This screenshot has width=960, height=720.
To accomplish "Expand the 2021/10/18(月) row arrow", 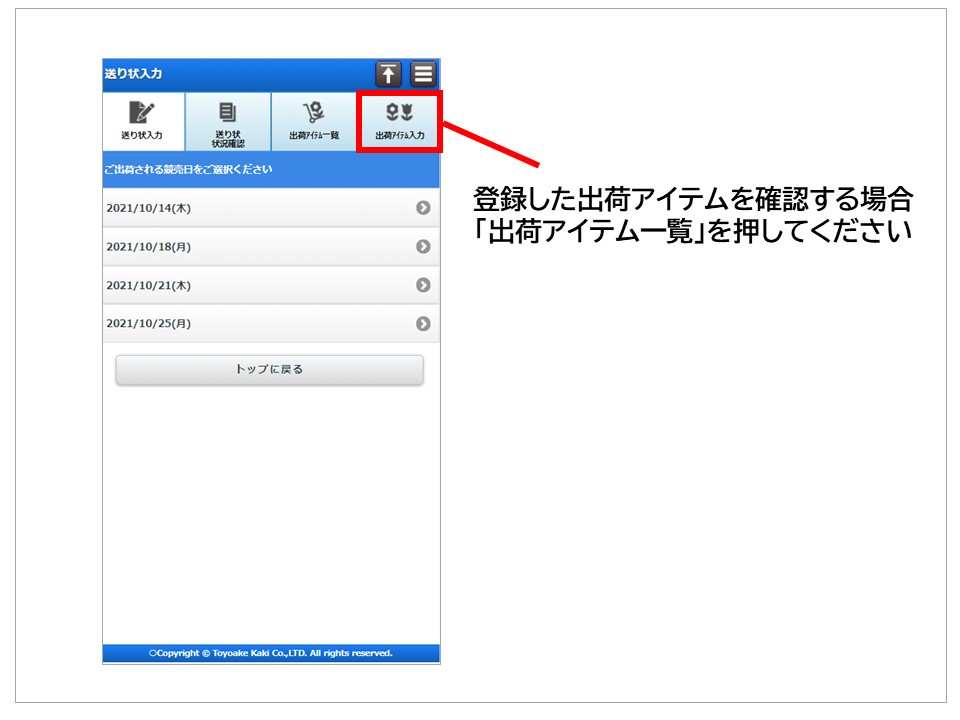I will [423, 246].
